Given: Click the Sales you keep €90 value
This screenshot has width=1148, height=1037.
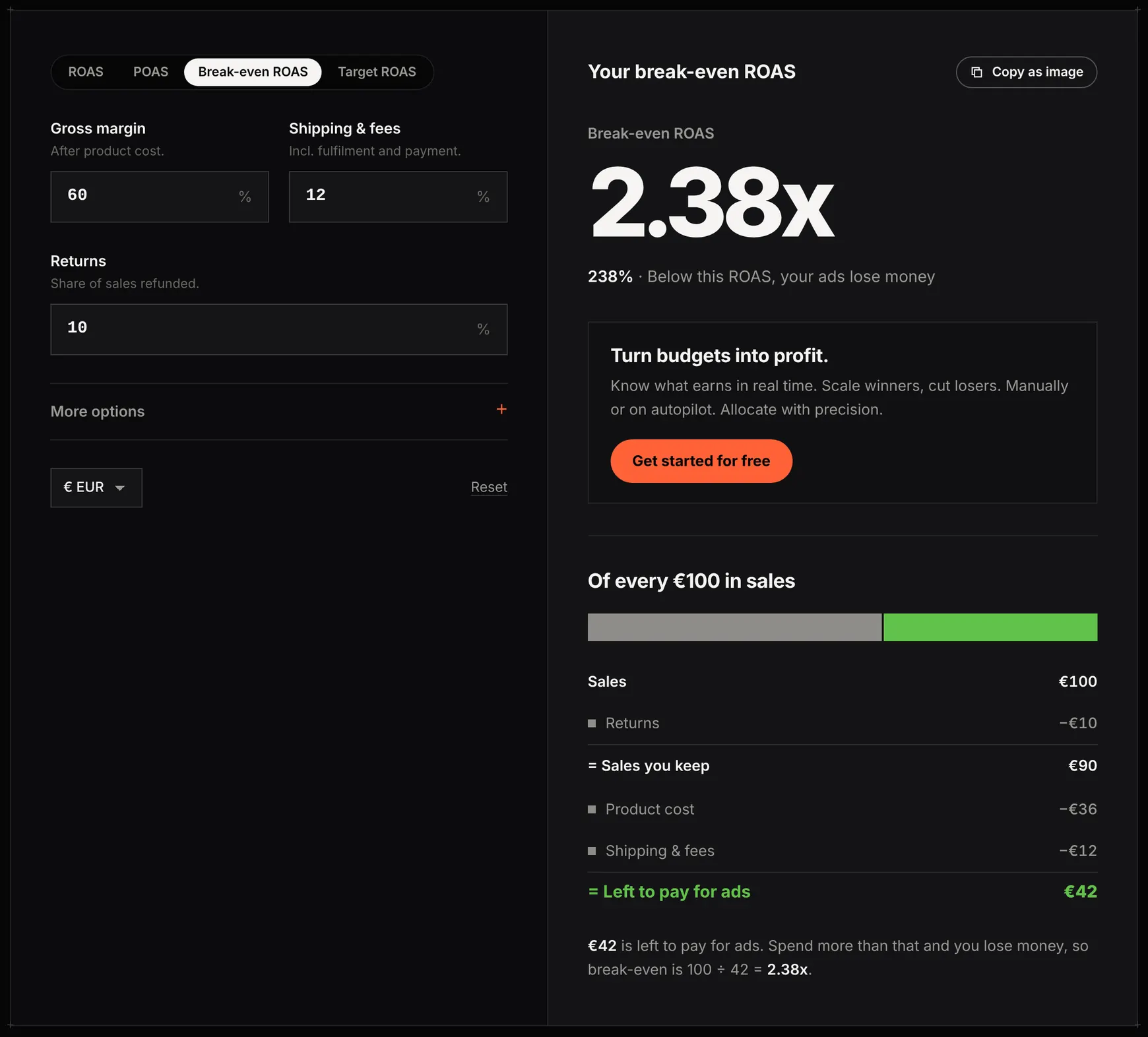Looking at the screenshot, I should click(x=1083, y=766).
